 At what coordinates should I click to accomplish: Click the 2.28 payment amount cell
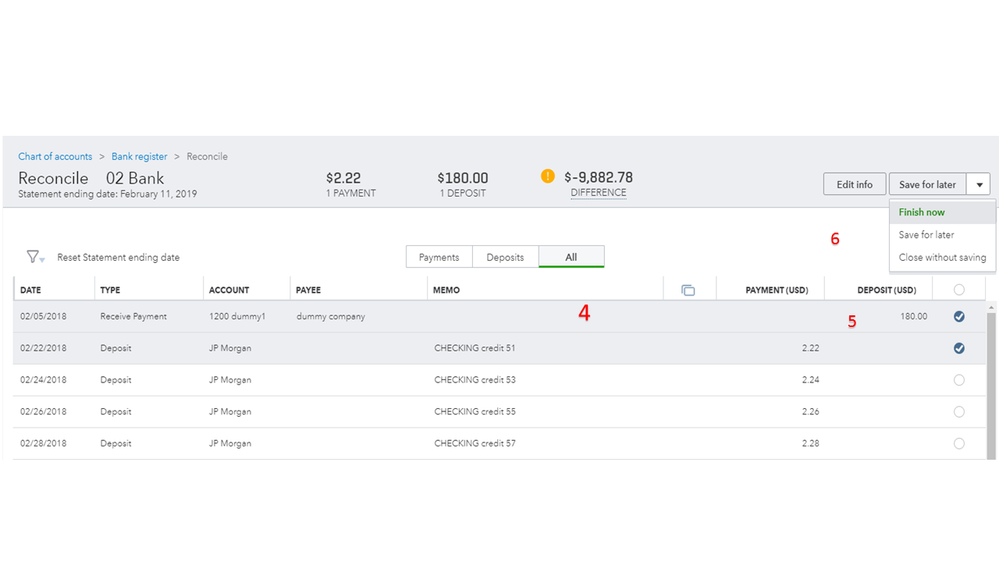tap(810, 443)
